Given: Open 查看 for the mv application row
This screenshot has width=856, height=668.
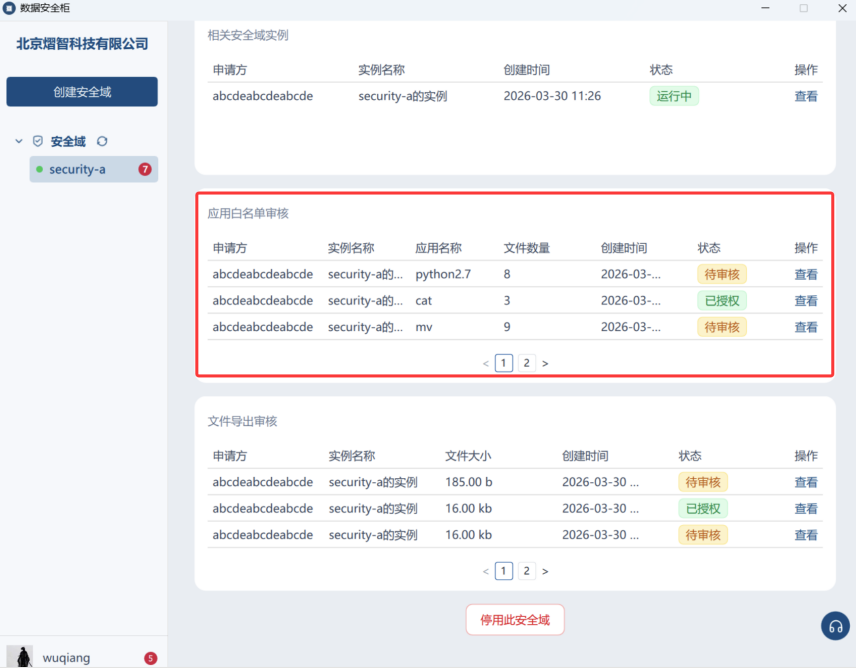Looking at the screenshot, I should [x=806, y=327].
